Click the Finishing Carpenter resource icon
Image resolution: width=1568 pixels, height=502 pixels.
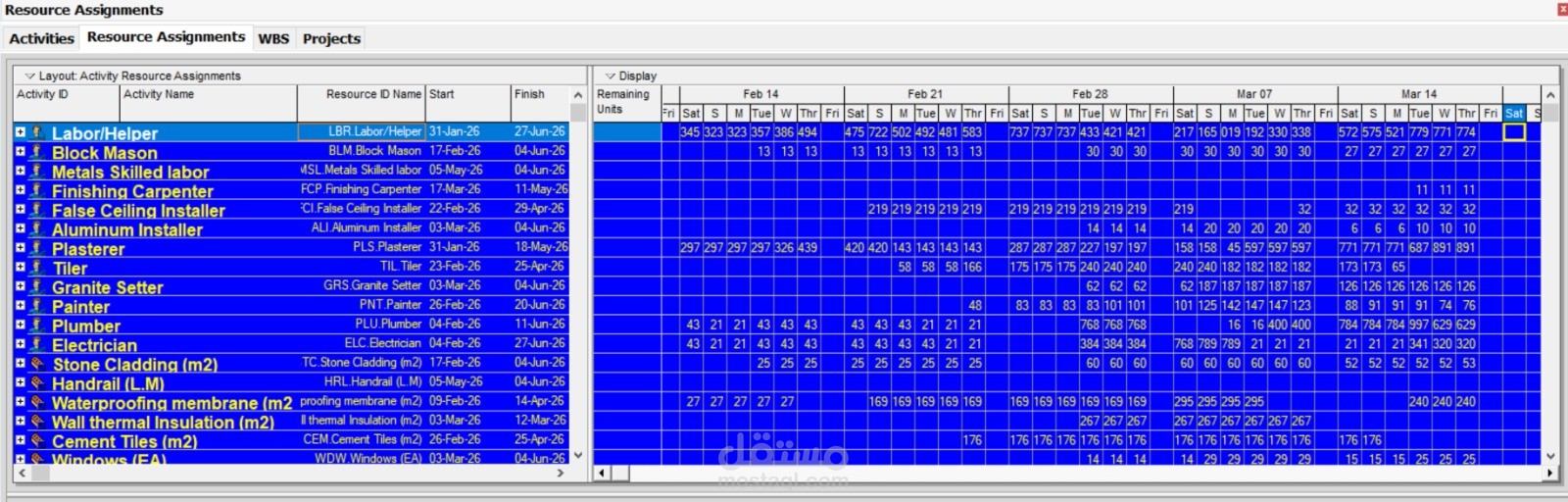coord(37,190)
